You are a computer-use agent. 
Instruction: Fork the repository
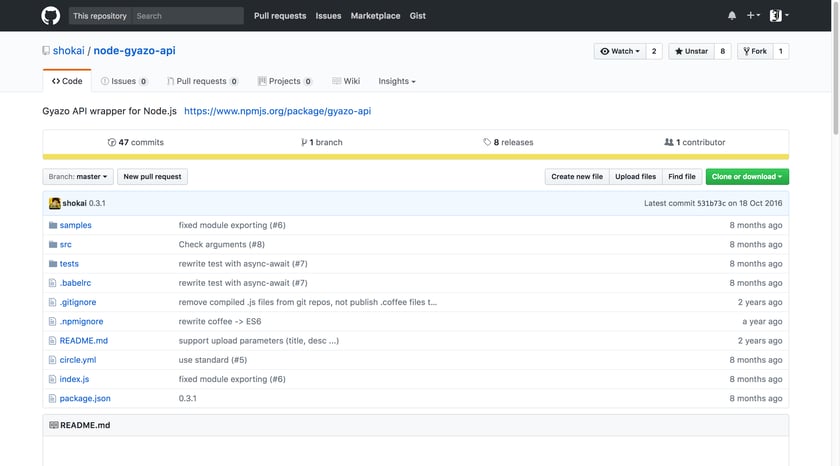click(755, 51)
